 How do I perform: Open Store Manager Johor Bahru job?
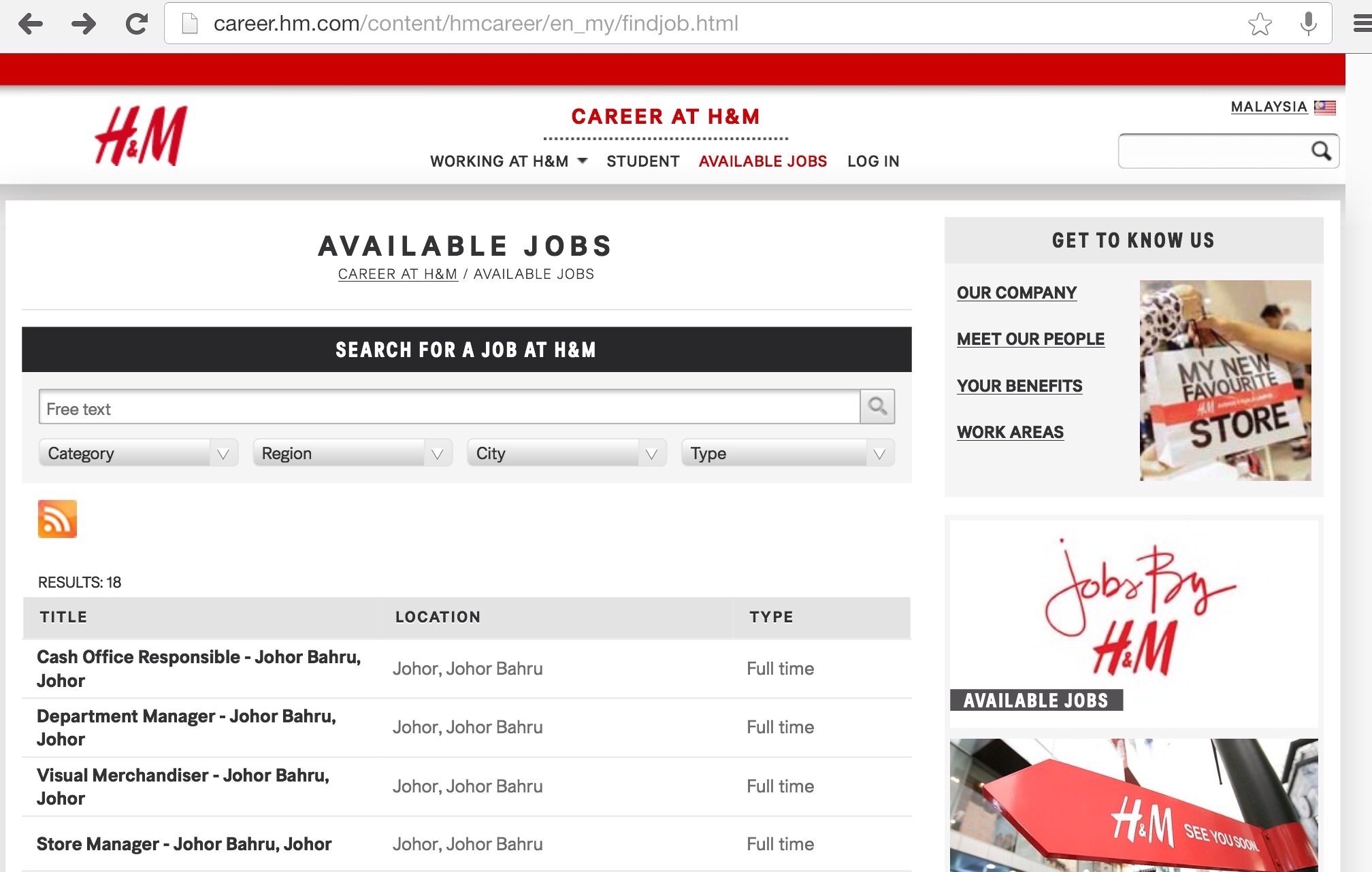pyautogui.click(x=184, y=844)
